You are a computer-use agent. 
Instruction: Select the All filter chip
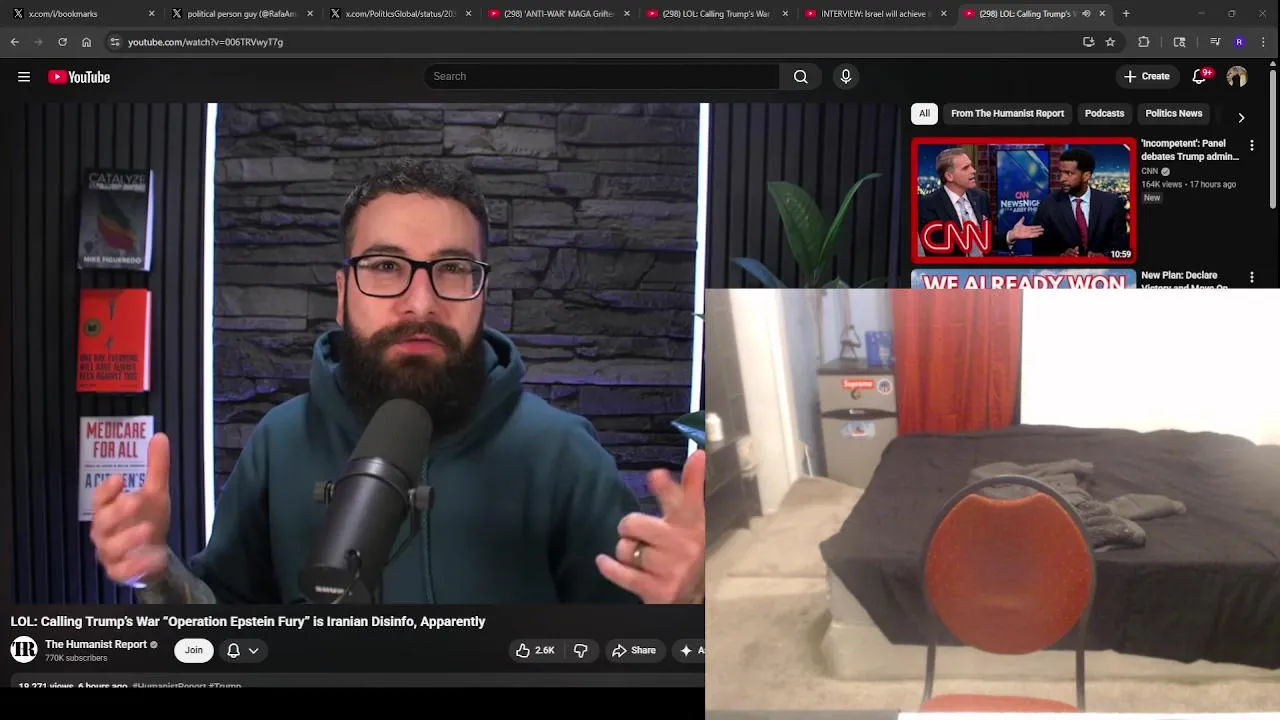924,114
